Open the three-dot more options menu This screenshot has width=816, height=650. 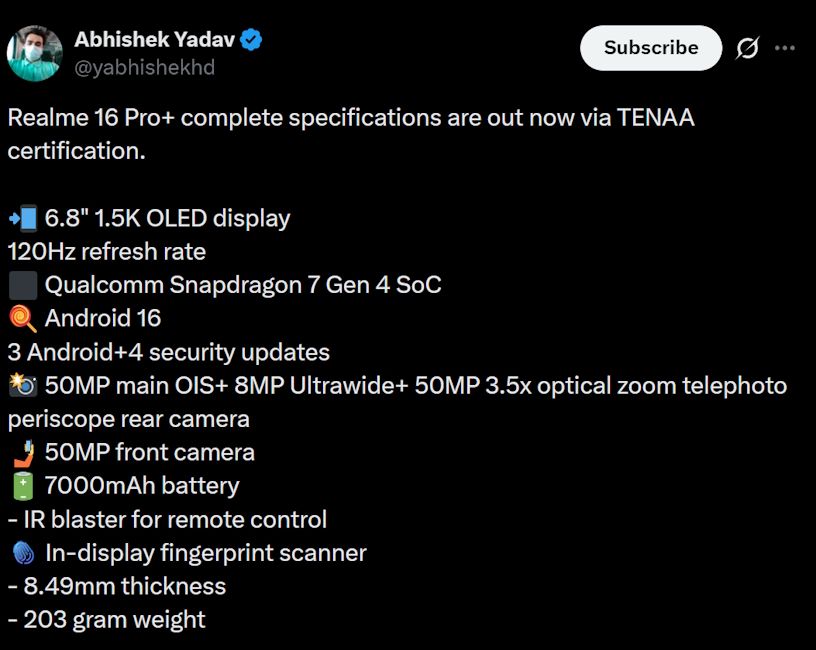[785, 47]
